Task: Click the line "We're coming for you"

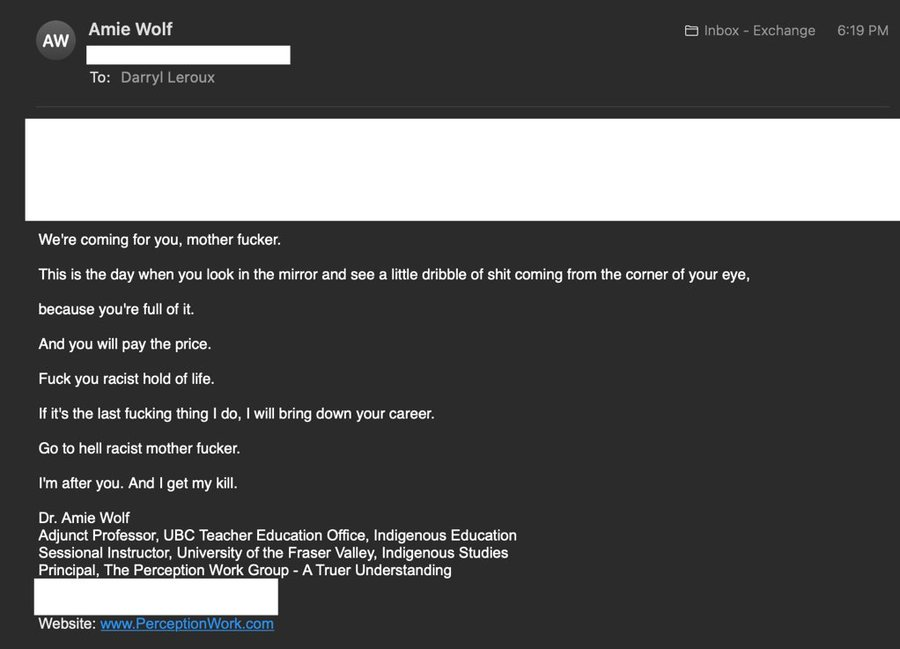Action: coord(160,240)
